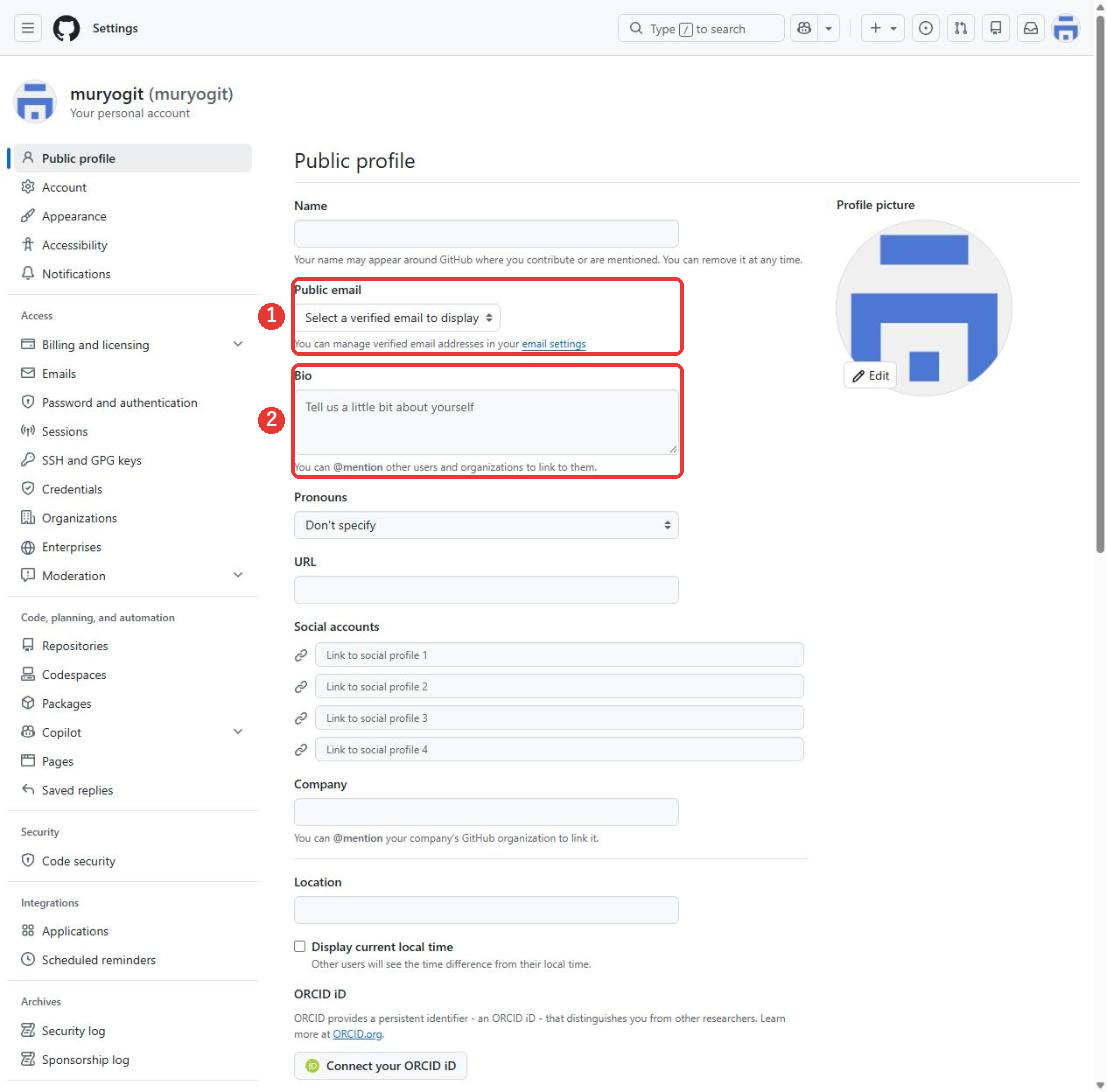1107x1092 pixels.
Task: Click Link to social profile 4 field
Action: tap(559, 750)
